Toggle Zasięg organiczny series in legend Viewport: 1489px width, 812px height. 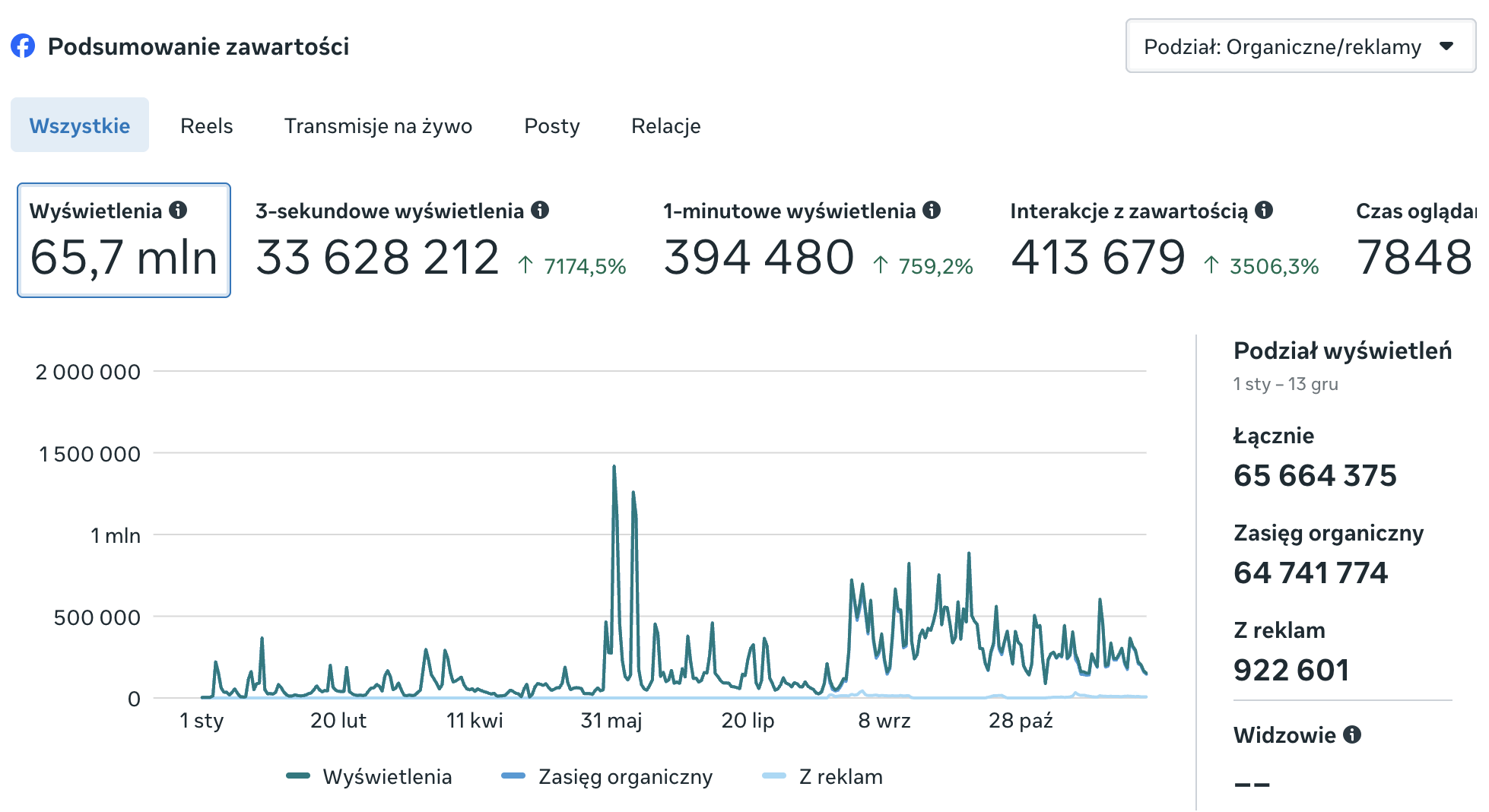(608, 776)
